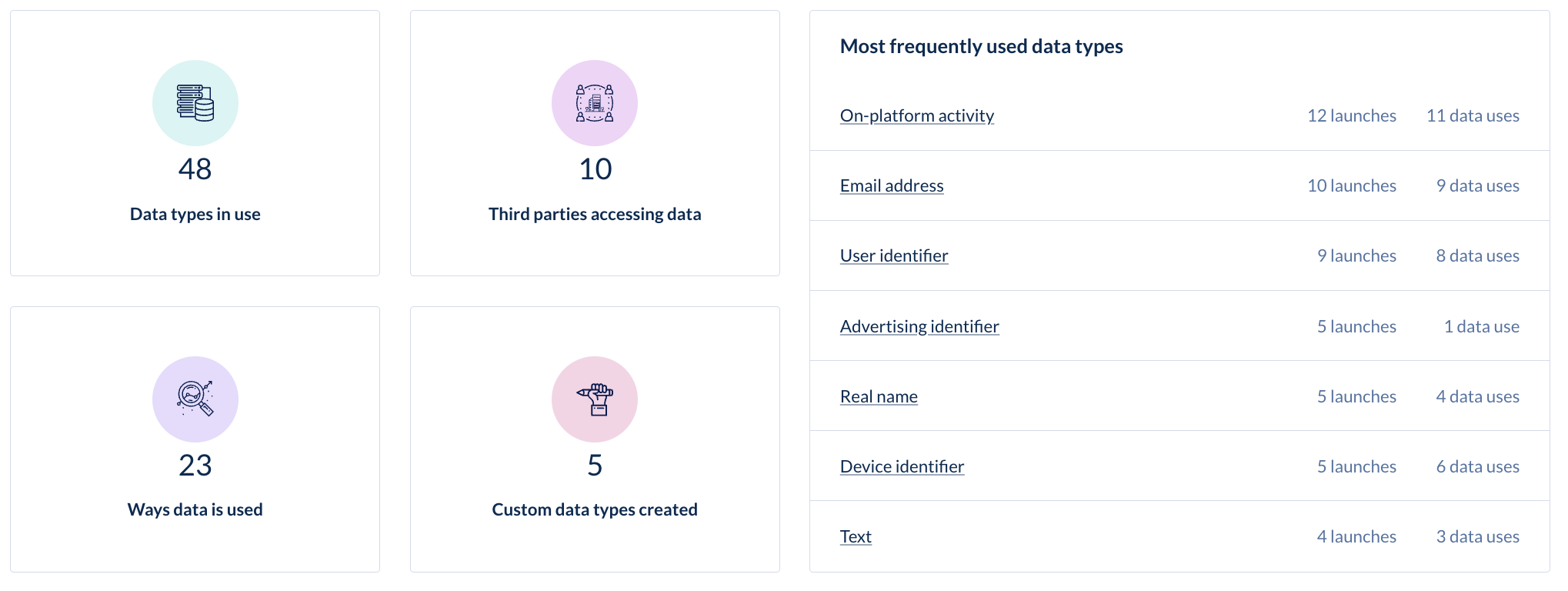
Task: Open the Device identifier link
Action: click(x=902, y=466)
